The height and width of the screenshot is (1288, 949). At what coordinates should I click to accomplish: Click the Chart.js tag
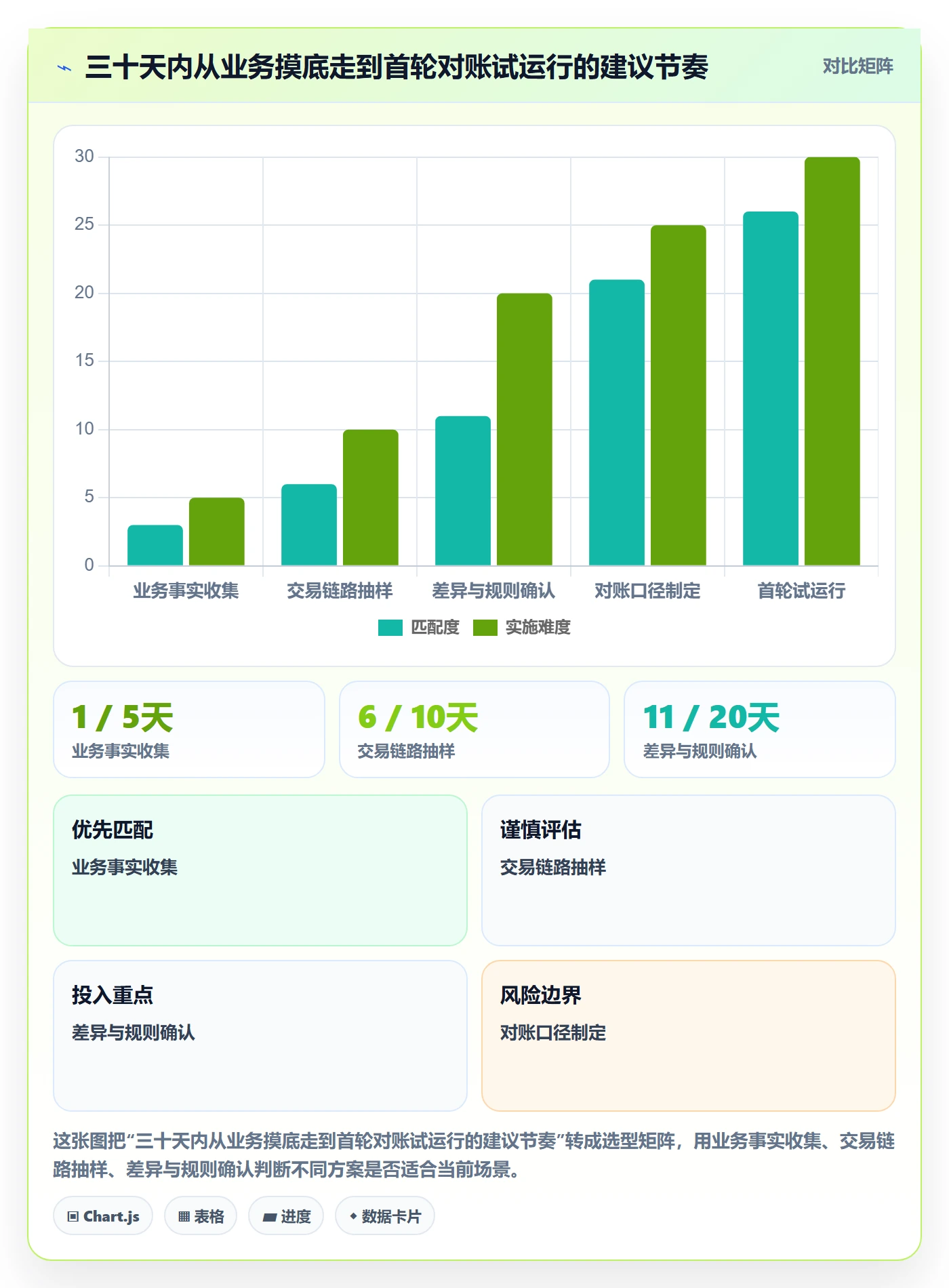point(103,1216)
